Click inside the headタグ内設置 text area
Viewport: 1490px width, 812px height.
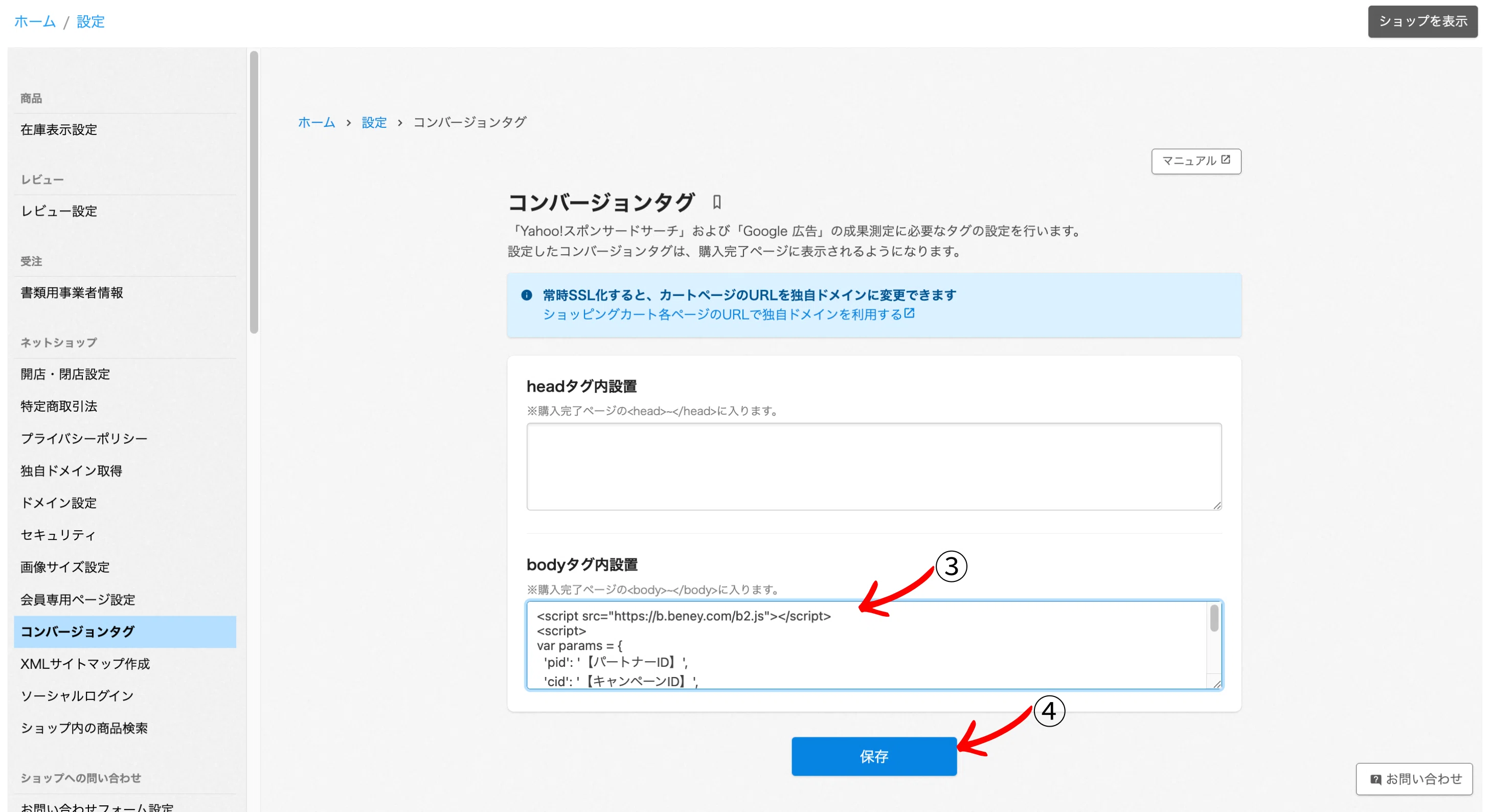(x=874, y=466)
